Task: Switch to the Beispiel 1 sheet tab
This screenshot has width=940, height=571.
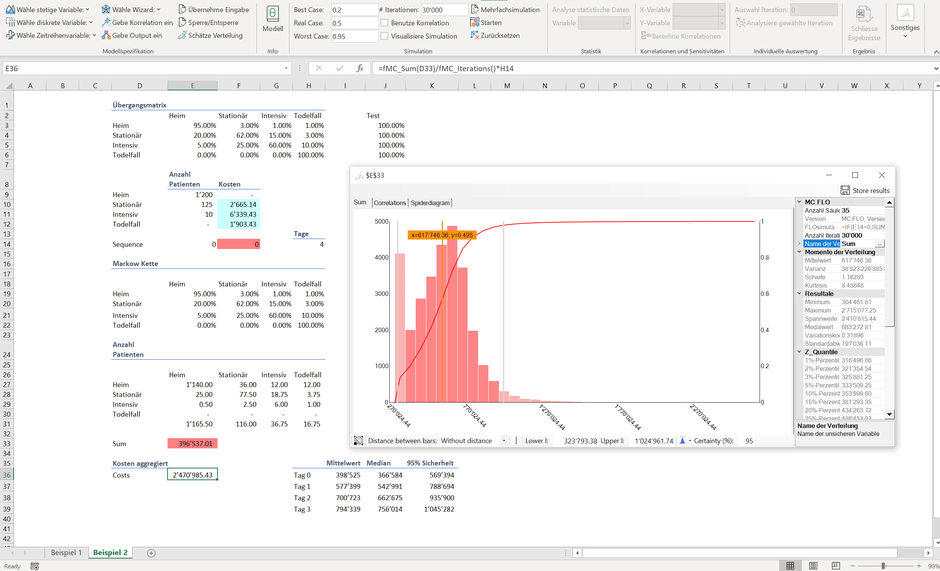Action: click(66, 552)
